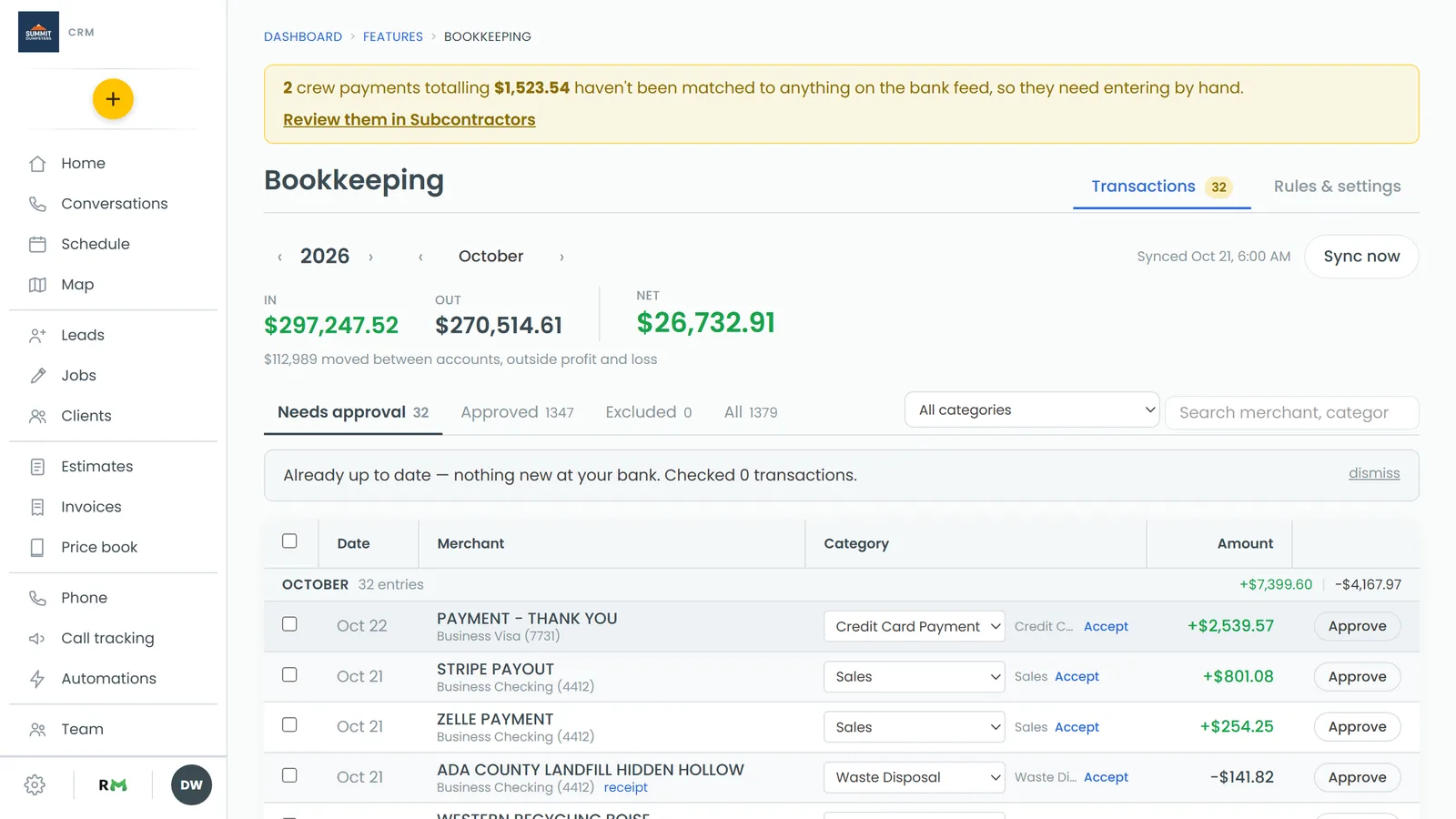Open the ZELLE PAYMENT Sales category dropdown
This screenshot has height=819, width=1456.
[915, 727]
